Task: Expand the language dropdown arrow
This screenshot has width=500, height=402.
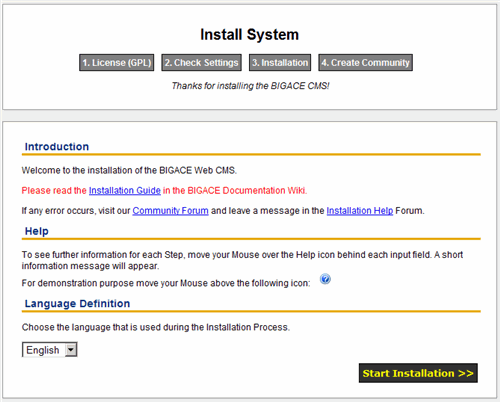Action: click(71, 350)
